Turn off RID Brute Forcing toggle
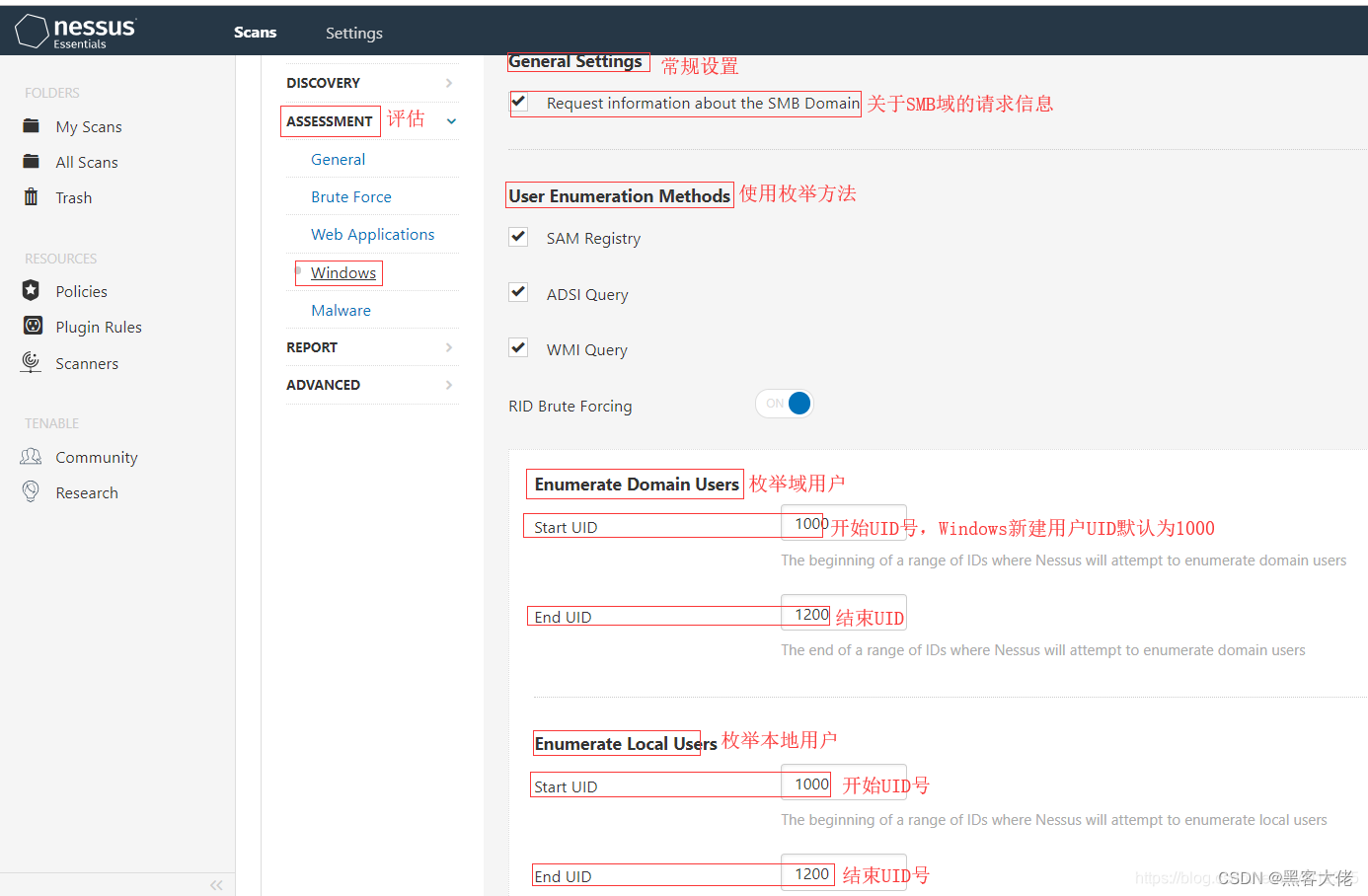Viewport: 1368px width, 896px height. tap(785, 404)
